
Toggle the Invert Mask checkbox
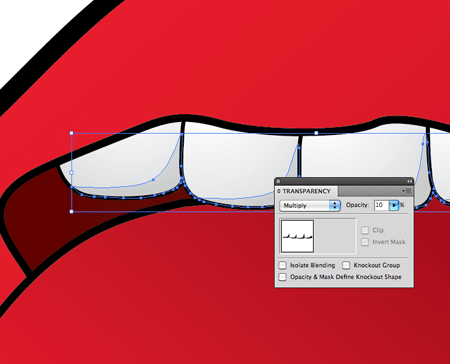coord(365,242)
